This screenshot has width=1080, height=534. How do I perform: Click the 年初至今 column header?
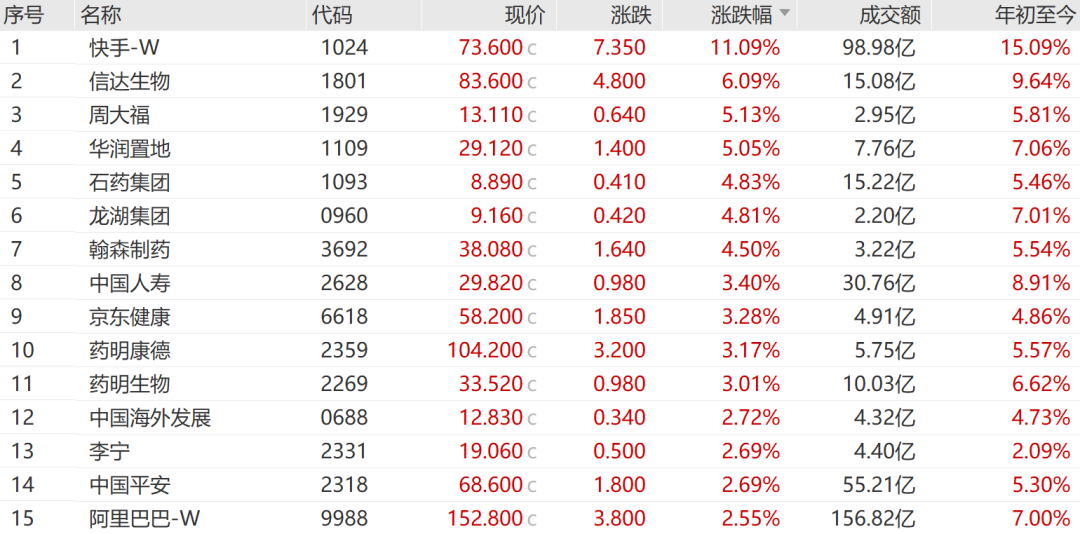pos(1032,15)
